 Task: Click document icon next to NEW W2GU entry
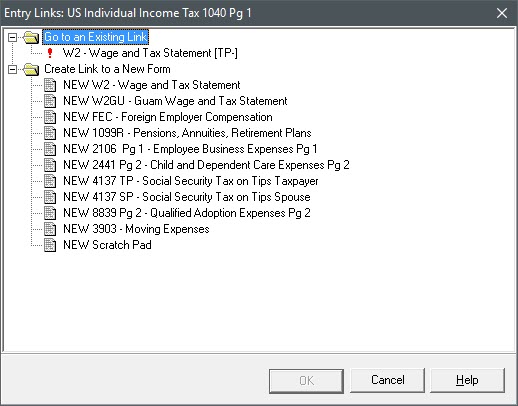[x=50, y=101]
